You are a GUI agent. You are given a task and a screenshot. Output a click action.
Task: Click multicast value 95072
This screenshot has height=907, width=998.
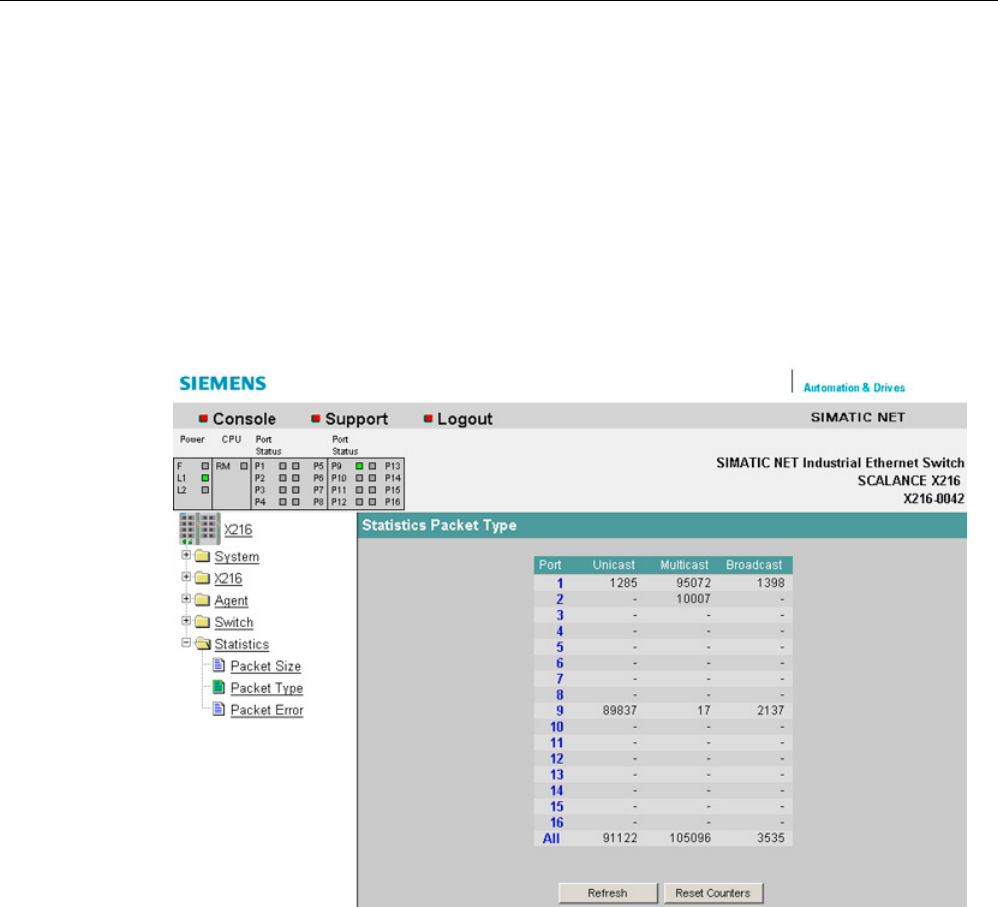point(694,583)
